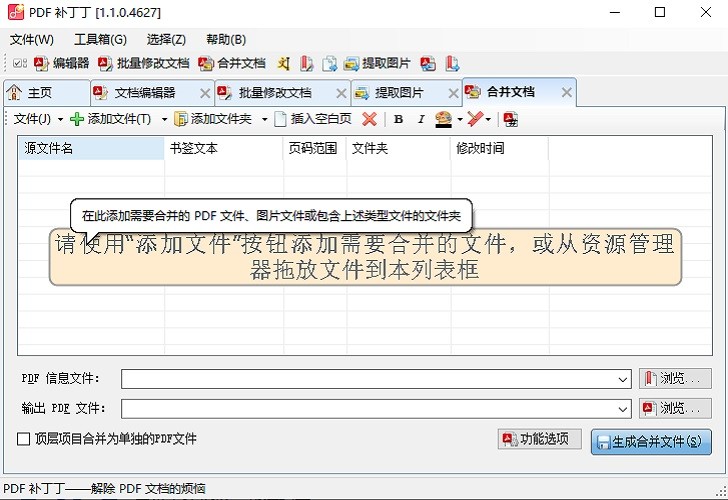Click the document-with-arrow convert toolbar icon
The width and height of the screenshot is (728, 500).
coord(330,63)
